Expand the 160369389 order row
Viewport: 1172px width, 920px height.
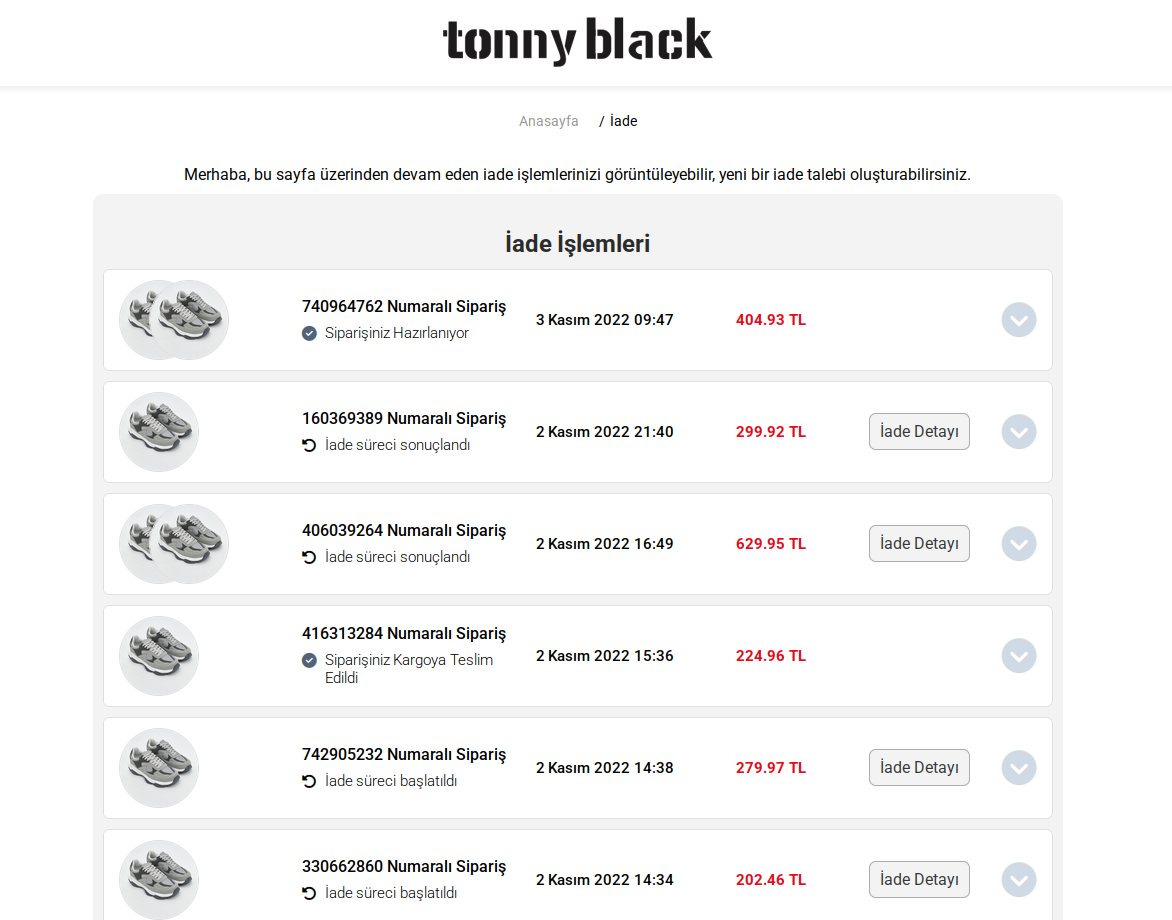1018,432
